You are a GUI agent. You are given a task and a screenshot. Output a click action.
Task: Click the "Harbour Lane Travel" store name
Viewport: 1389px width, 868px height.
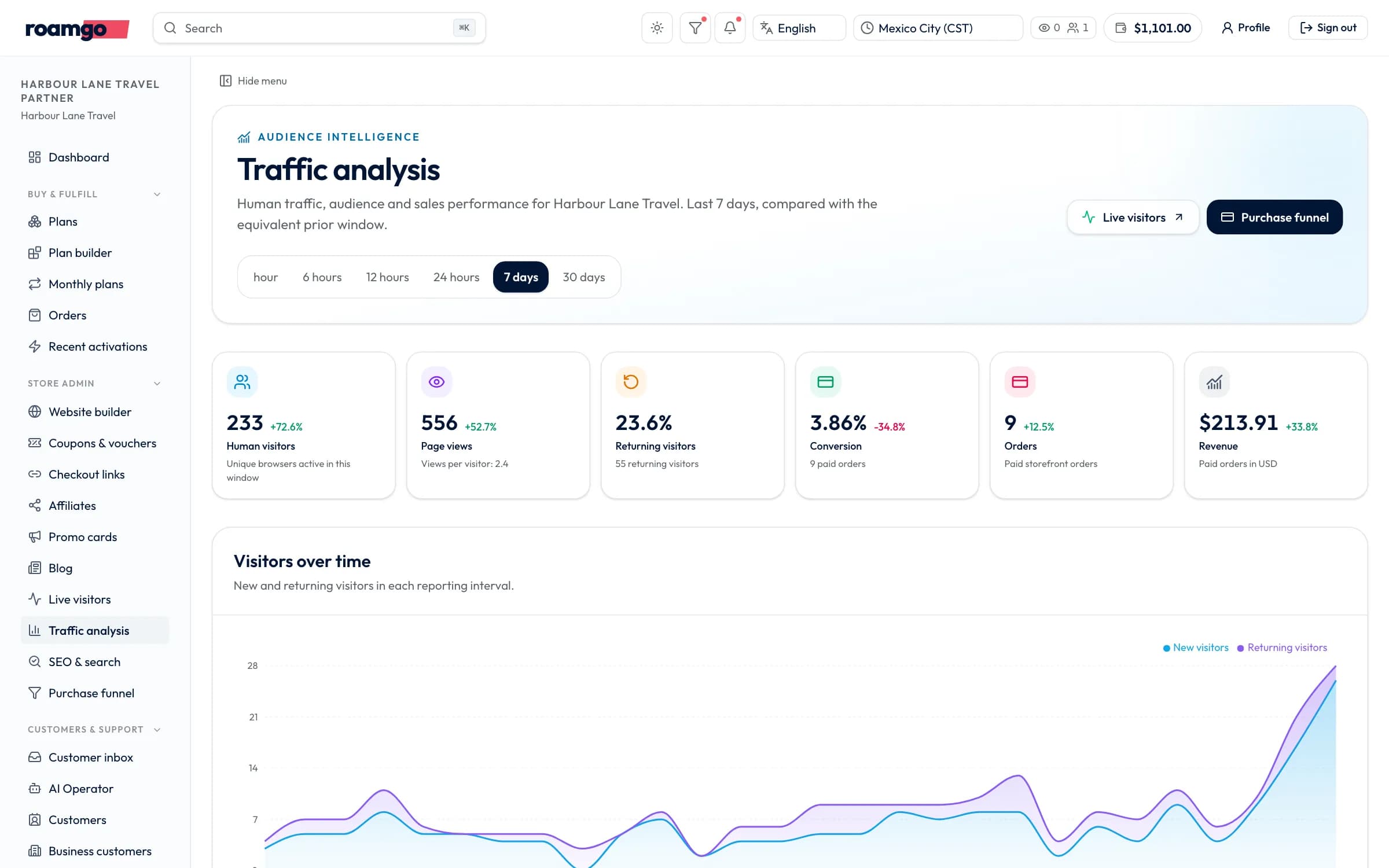pyautogui.click(x=68, y=116)
